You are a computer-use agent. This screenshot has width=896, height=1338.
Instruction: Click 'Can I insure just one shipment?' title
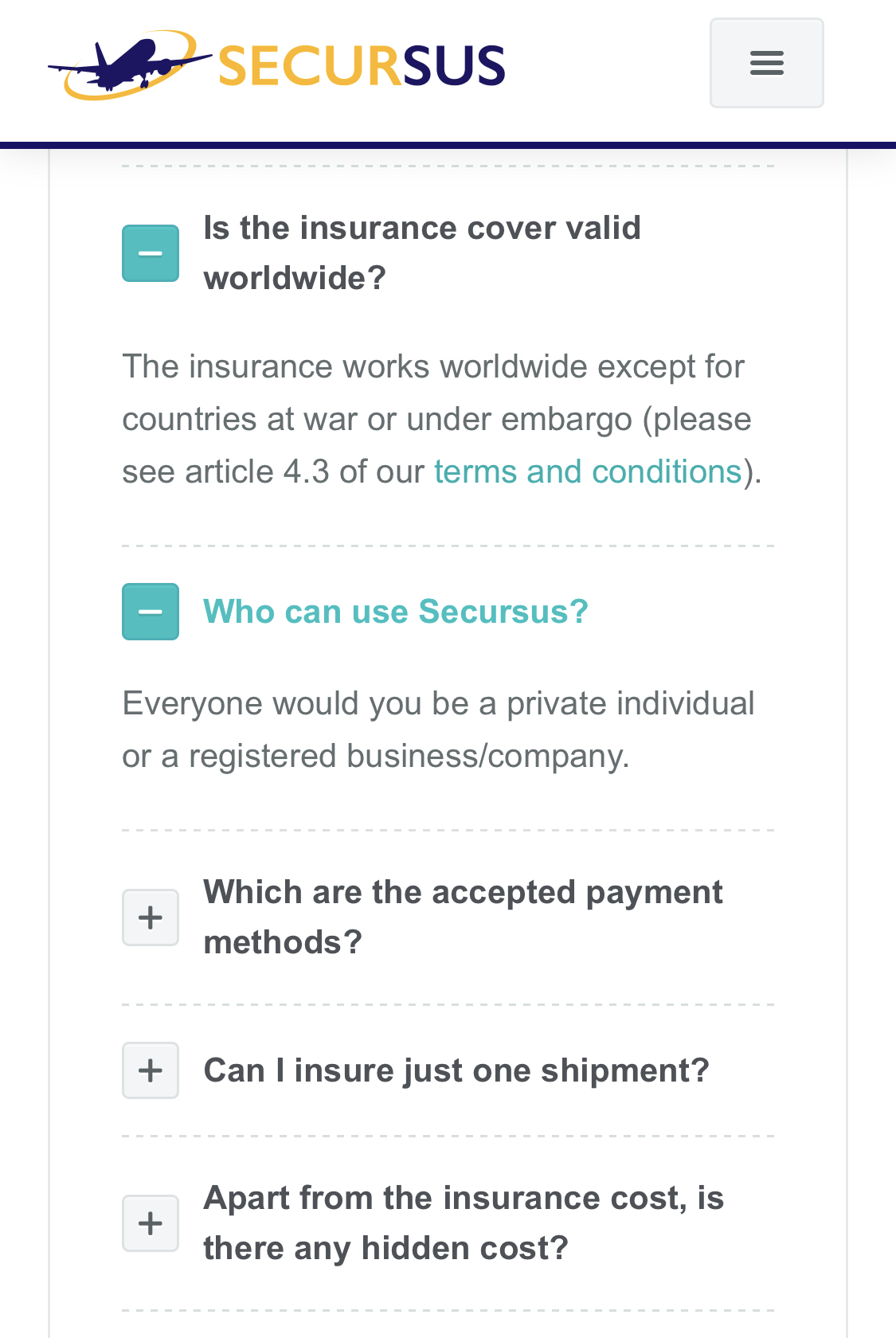point(456,1070)
